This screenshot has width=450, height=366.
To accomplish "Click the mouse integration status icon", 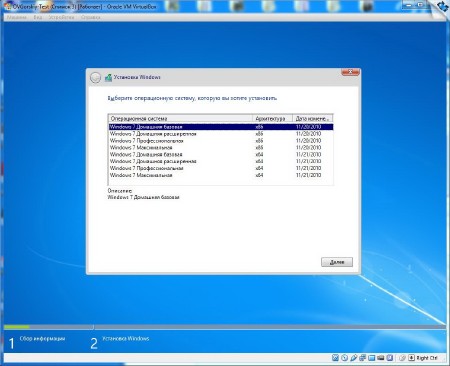I will pos(402,358).
